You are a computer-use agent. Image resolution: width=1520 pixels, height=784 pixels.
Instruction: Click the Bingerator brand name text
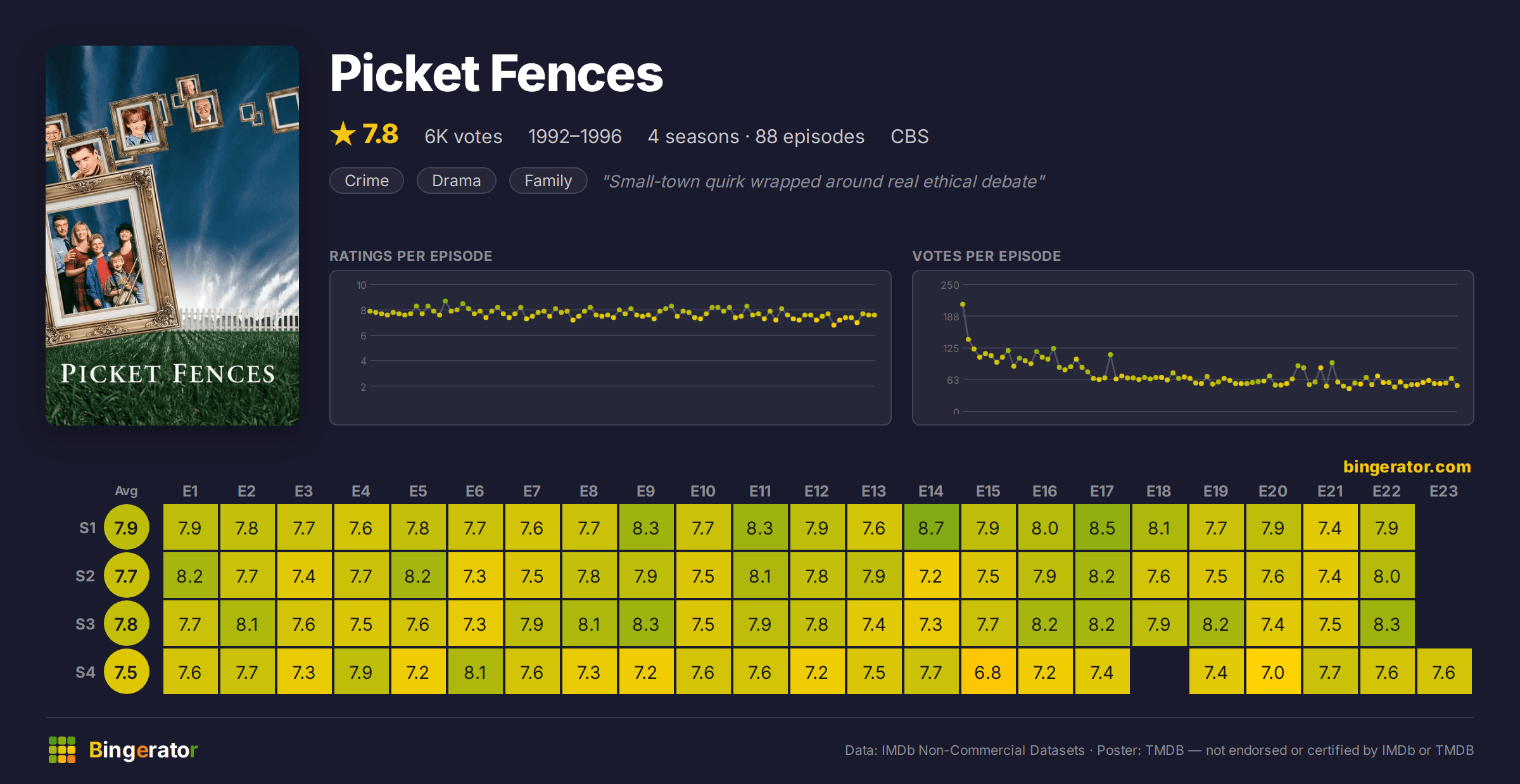tap(143, 750)
